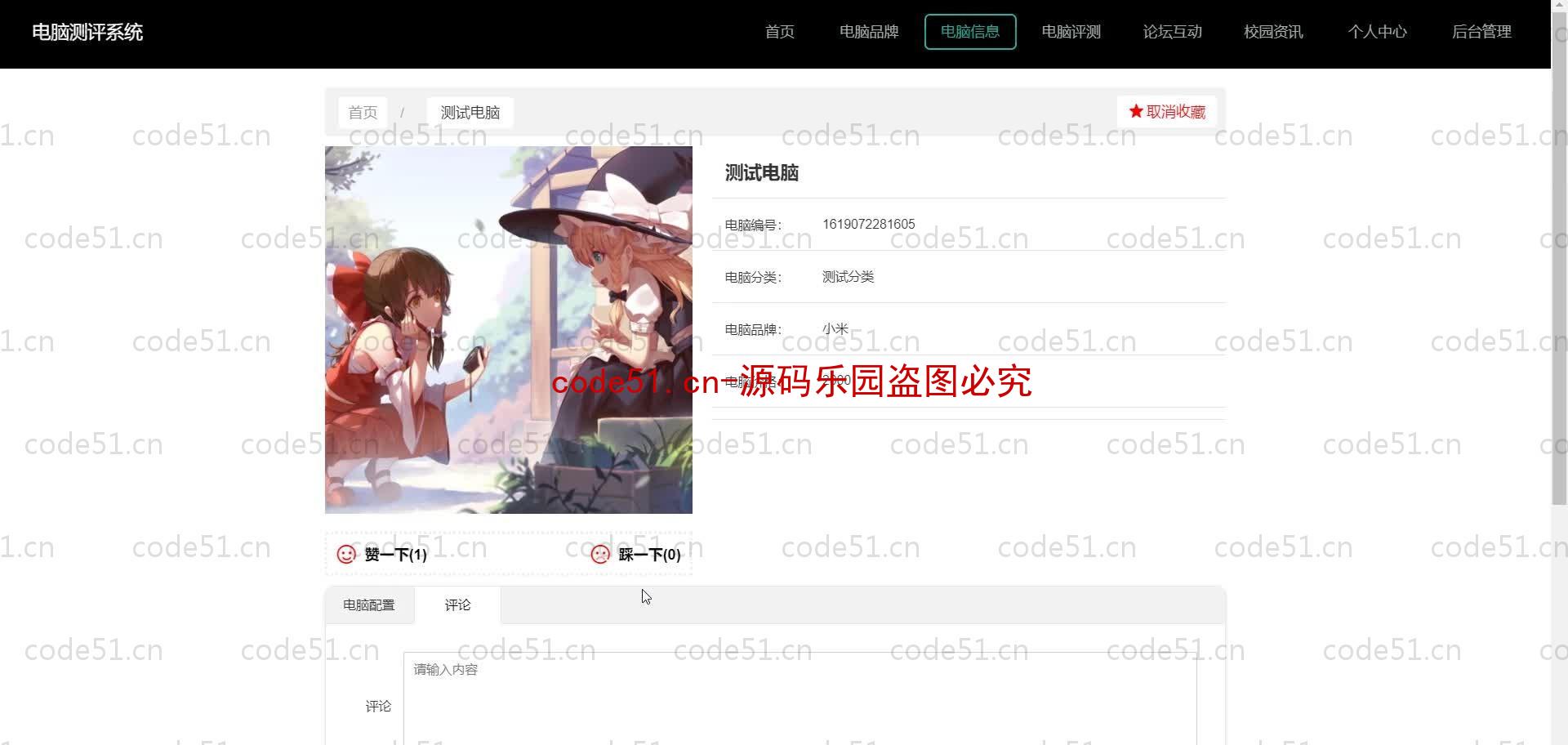Viewport: 1568px width, 745px height.
Task: Click the 电脑测评系统 site title
Action: coord(87,33)
